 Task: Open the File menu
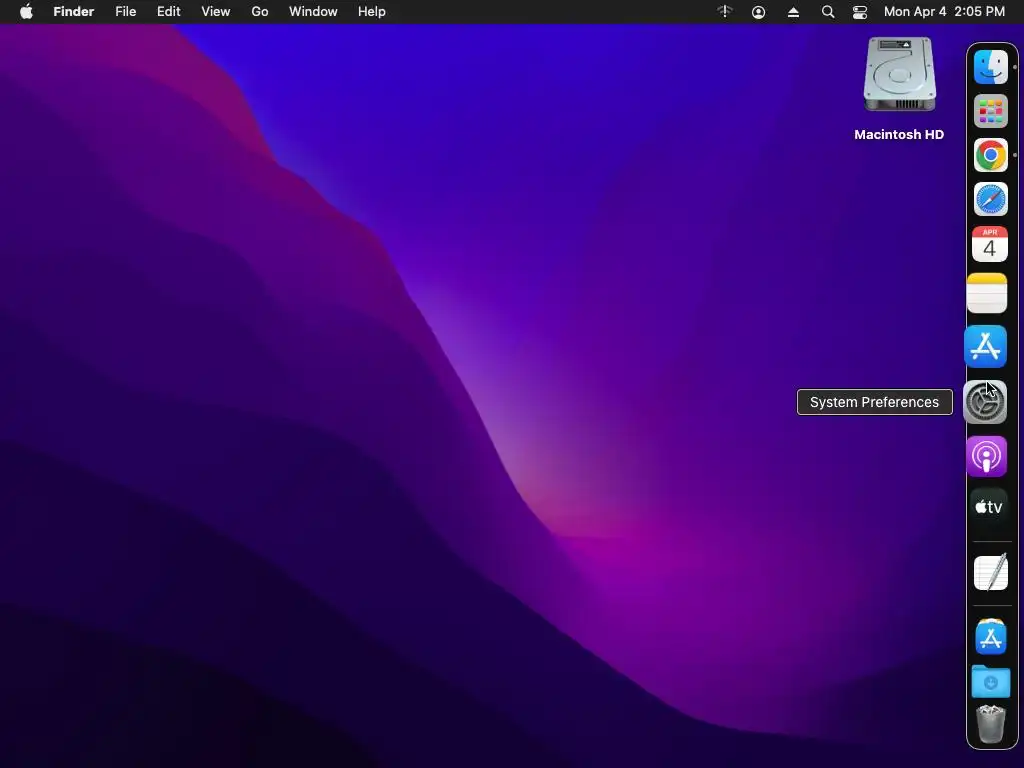(125, 12)
